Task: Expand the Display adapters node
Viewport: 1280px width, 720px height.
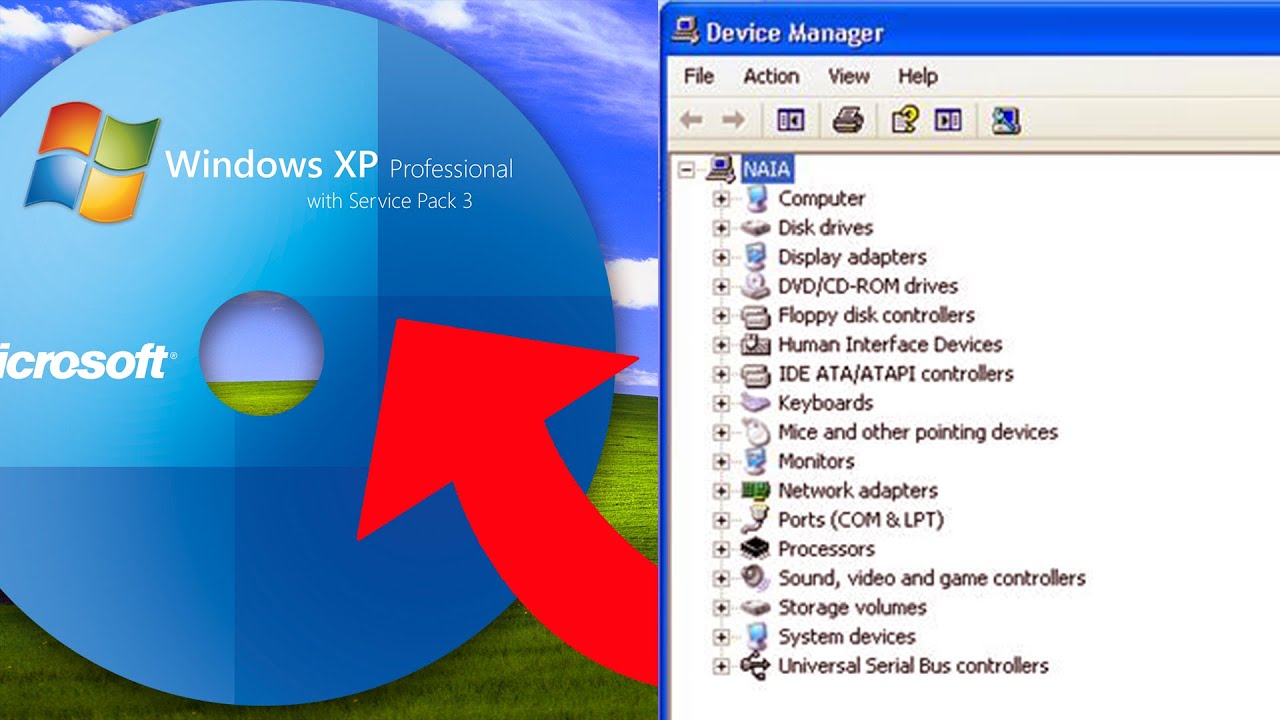Action: (722, 257)
